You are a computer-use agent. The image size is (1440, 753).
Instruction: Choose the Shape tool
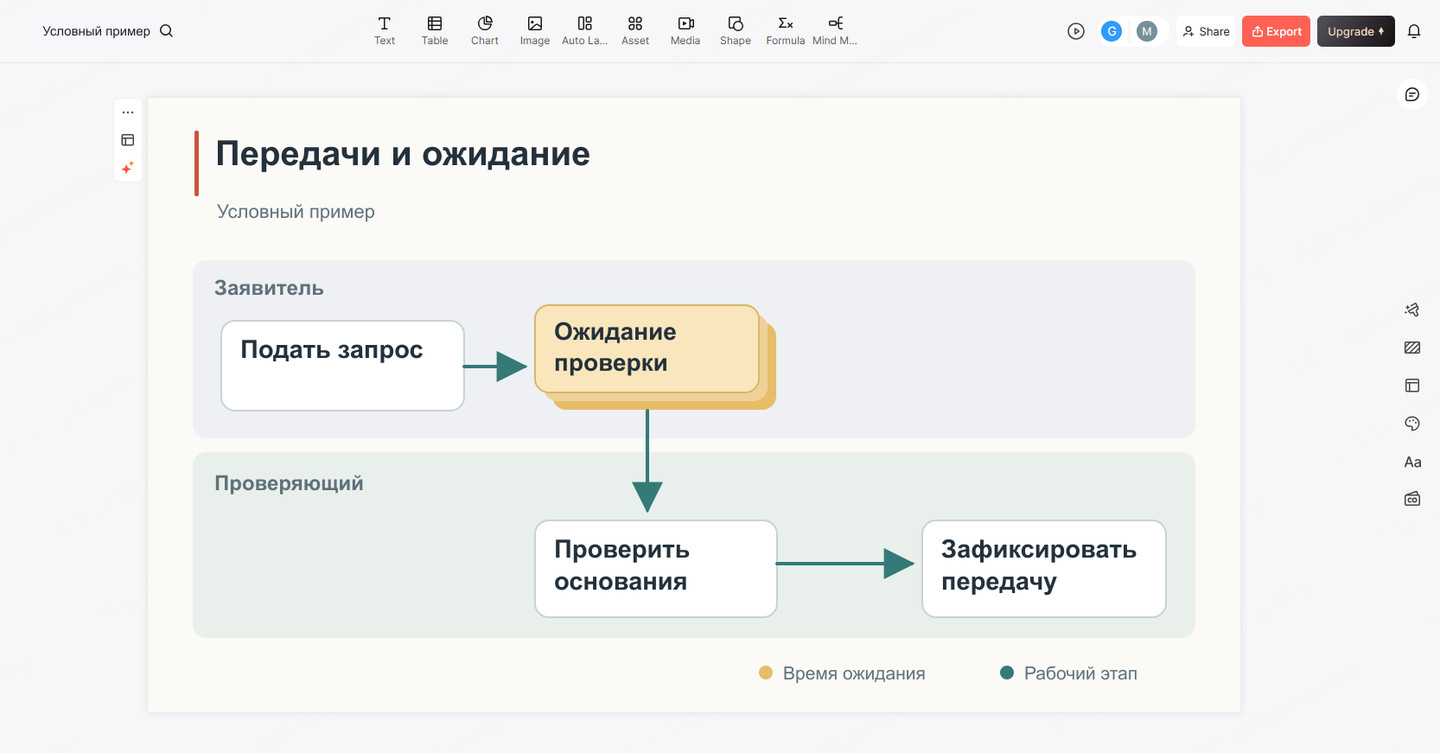(735, 31)
